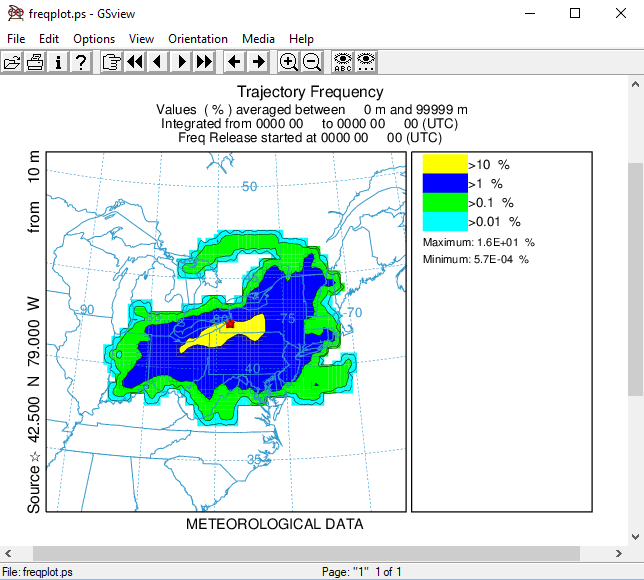
Task: Click the vertical scrollbar thumb
Action: (x=635, y=279)
